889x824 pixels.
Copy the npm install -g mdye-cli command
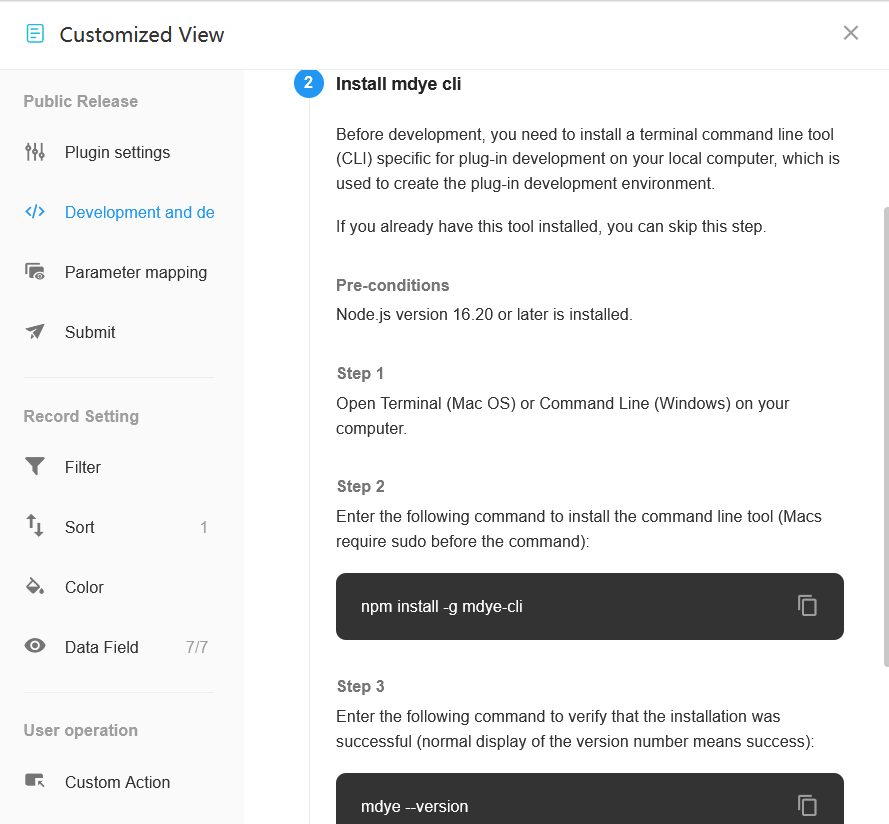tap(807, 606)
